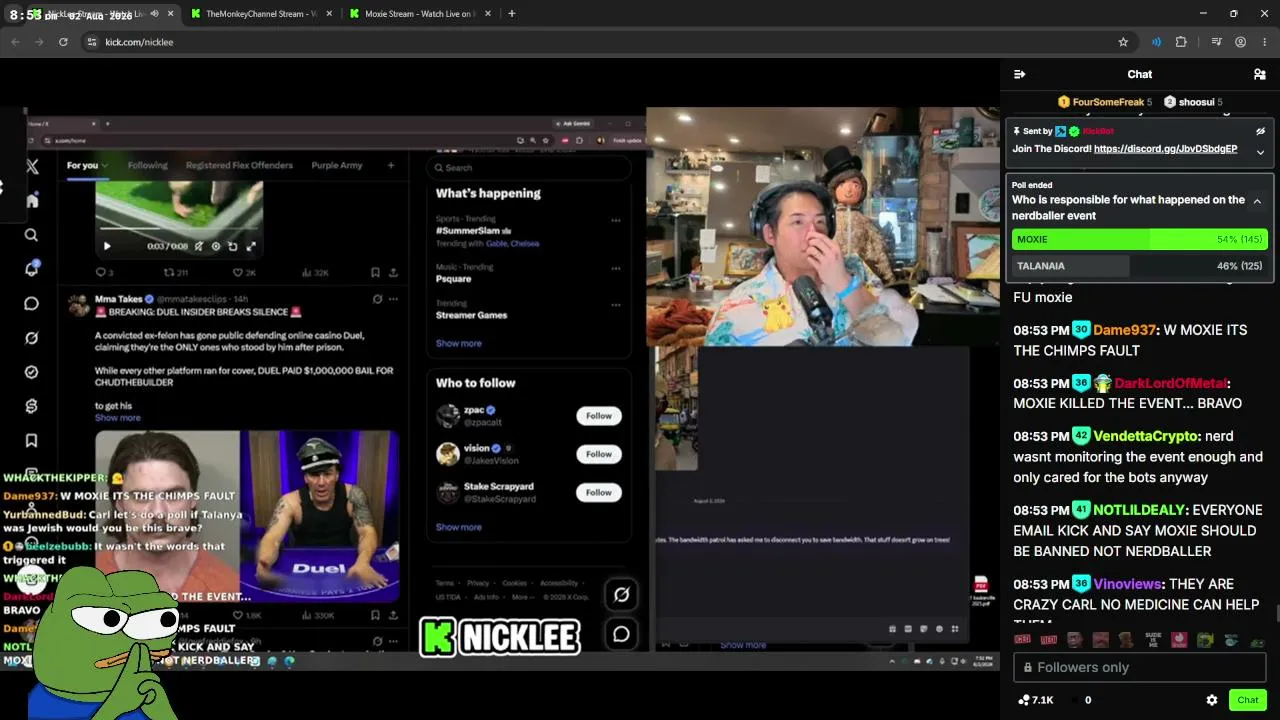This screenshot has width=1280, height=720.
Task: Show more under What's happening
Action: click(x=459, y=343)
